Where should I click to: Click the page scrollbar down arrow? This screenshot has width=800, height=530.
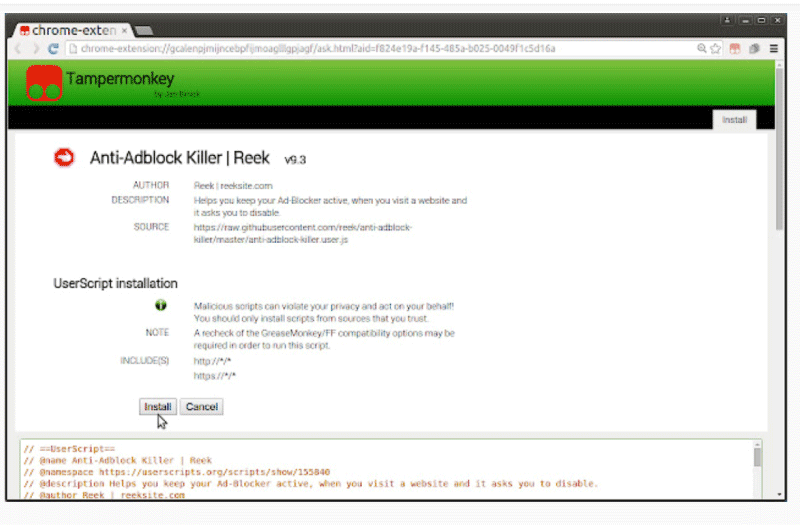[x=779, y=494]
